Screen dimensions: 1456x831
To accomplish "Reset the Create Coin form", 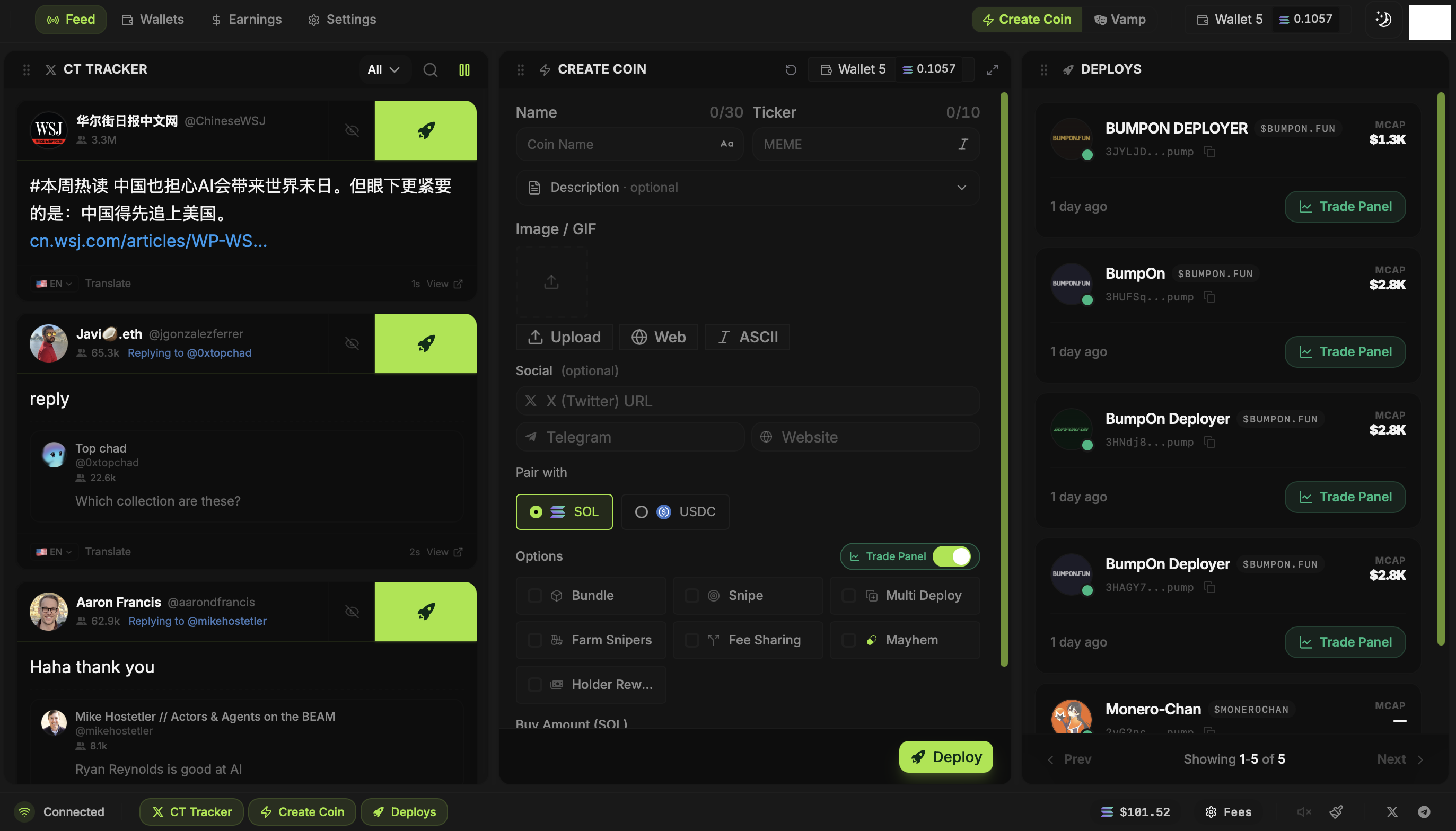I will click(790, 69).
